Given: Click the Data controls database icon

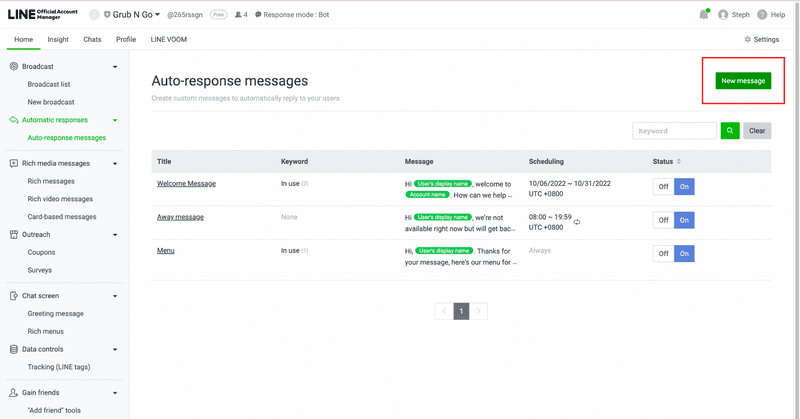Looking at the screenshot, I should click(14, 350).
